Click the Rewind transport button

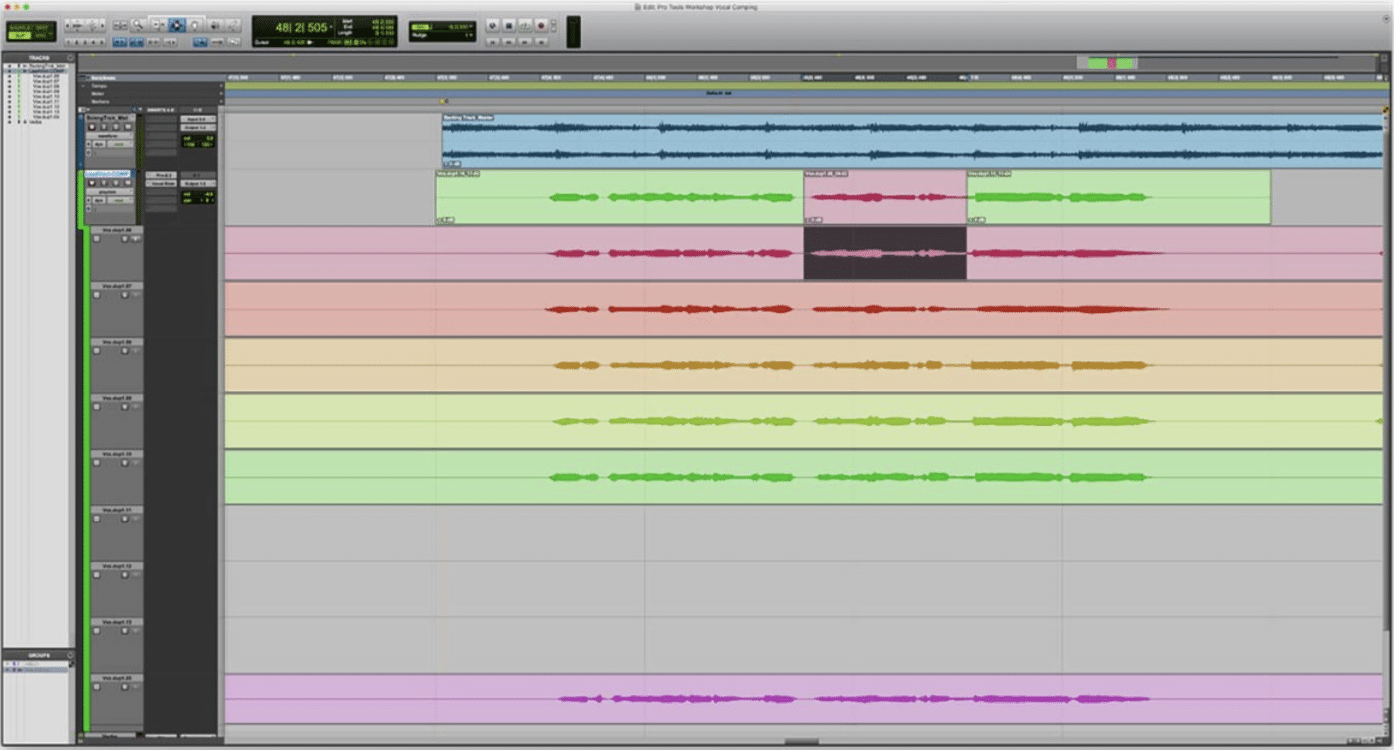[509, 42]
